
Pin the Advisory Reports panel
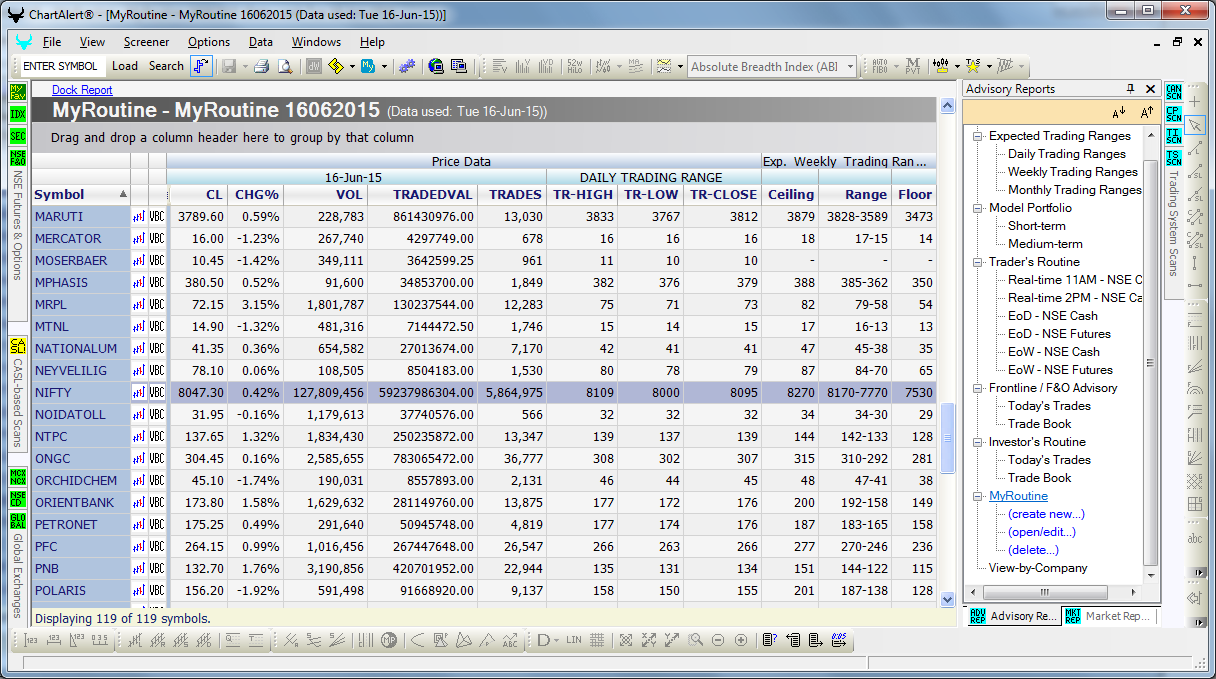(1131, 89)
